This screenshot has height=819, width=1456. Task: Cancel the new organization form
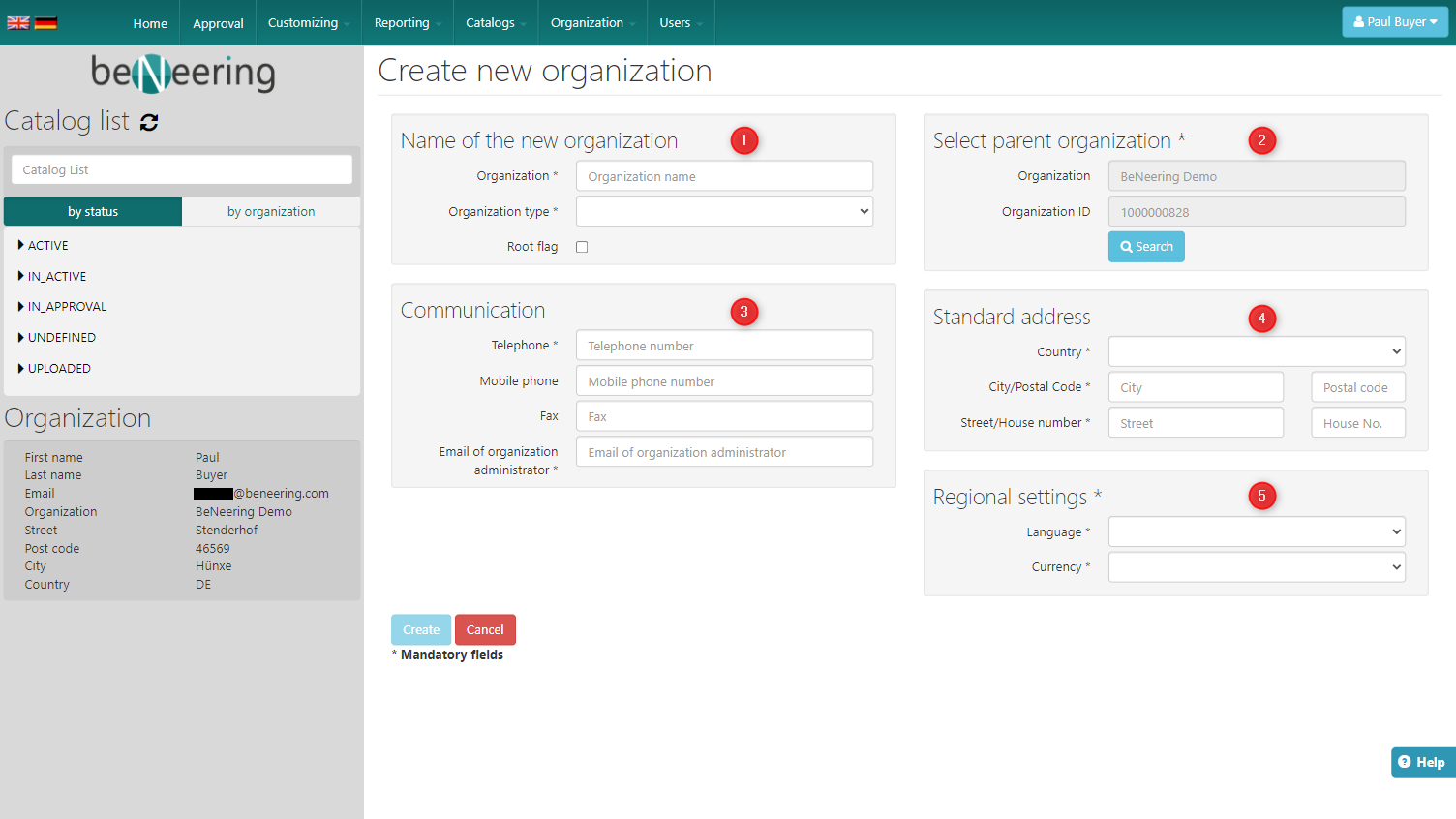pos(485,629)
